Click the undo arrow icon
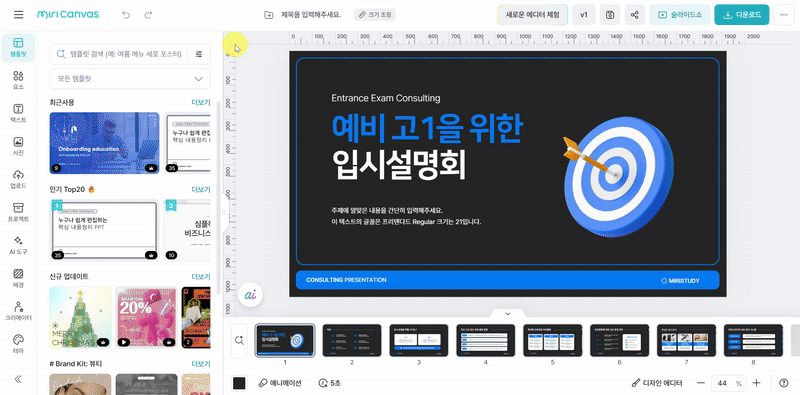Screen dimensions: 800x395 pos(126,15)
